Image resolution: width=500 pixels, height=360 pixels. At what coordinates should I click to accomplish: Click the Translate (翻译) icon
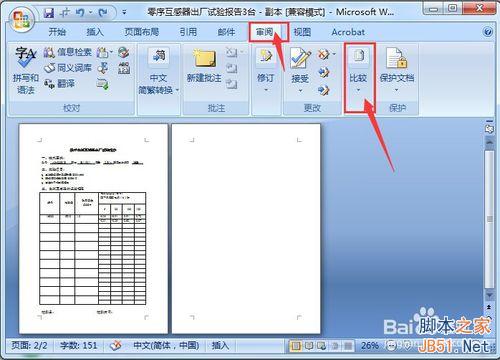click(x=59, y=84)
